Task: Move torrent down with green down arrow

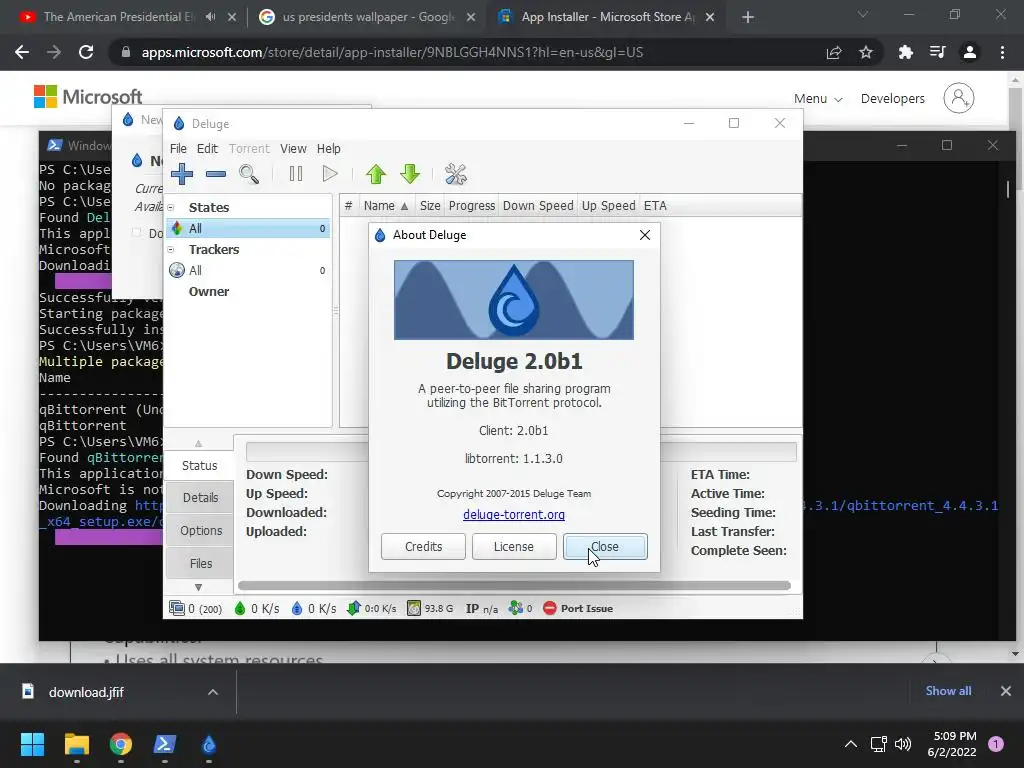Action: tap(410, 174)
